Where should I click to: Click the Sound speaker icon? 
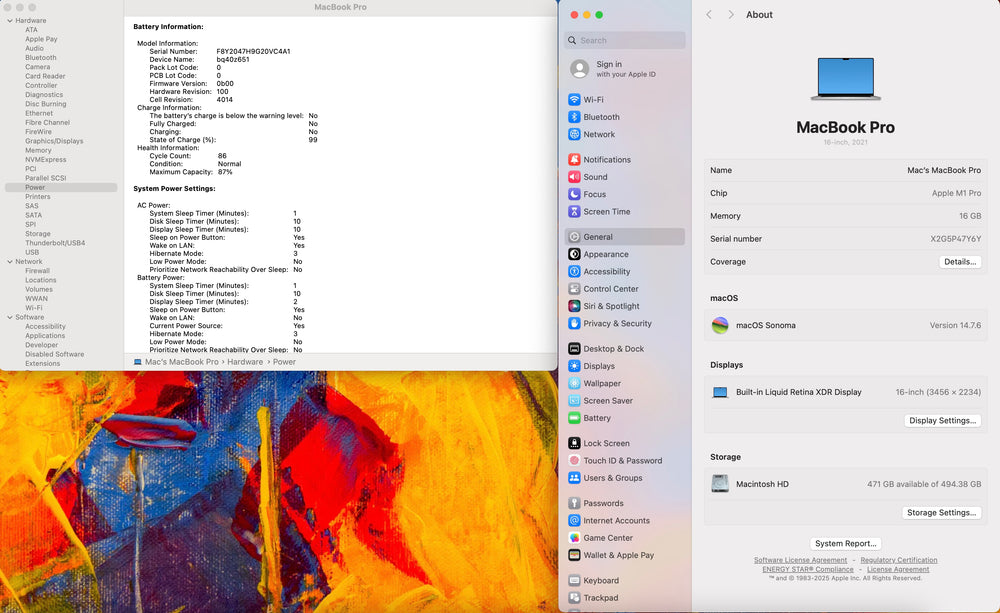[x=574, y=177]
